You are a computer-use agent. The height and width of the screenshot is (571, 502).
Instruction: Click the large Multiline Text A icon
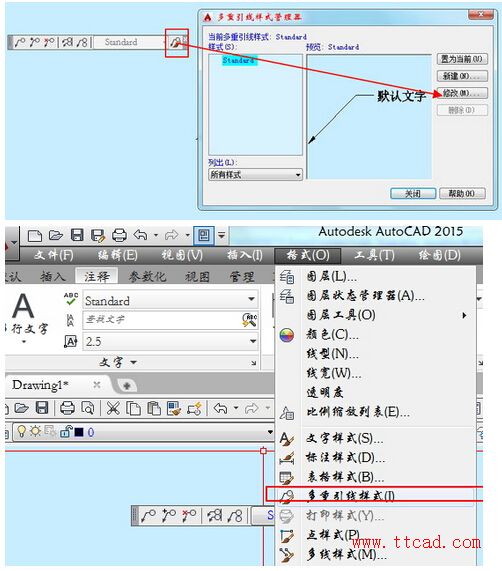23,306
